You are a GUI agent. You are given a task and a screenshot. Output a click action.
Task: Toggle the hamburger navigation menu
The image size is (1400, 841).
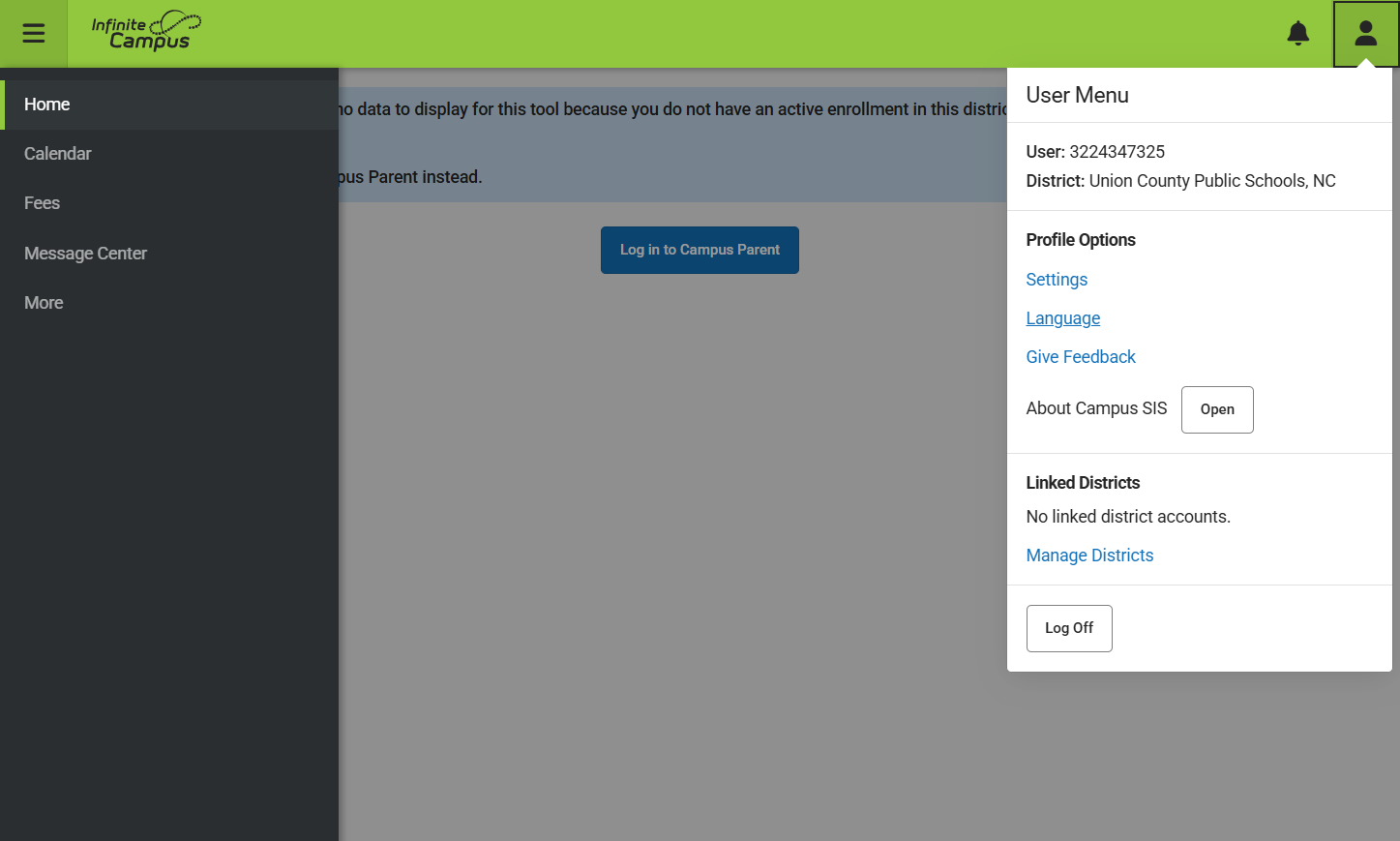point(34,34)
